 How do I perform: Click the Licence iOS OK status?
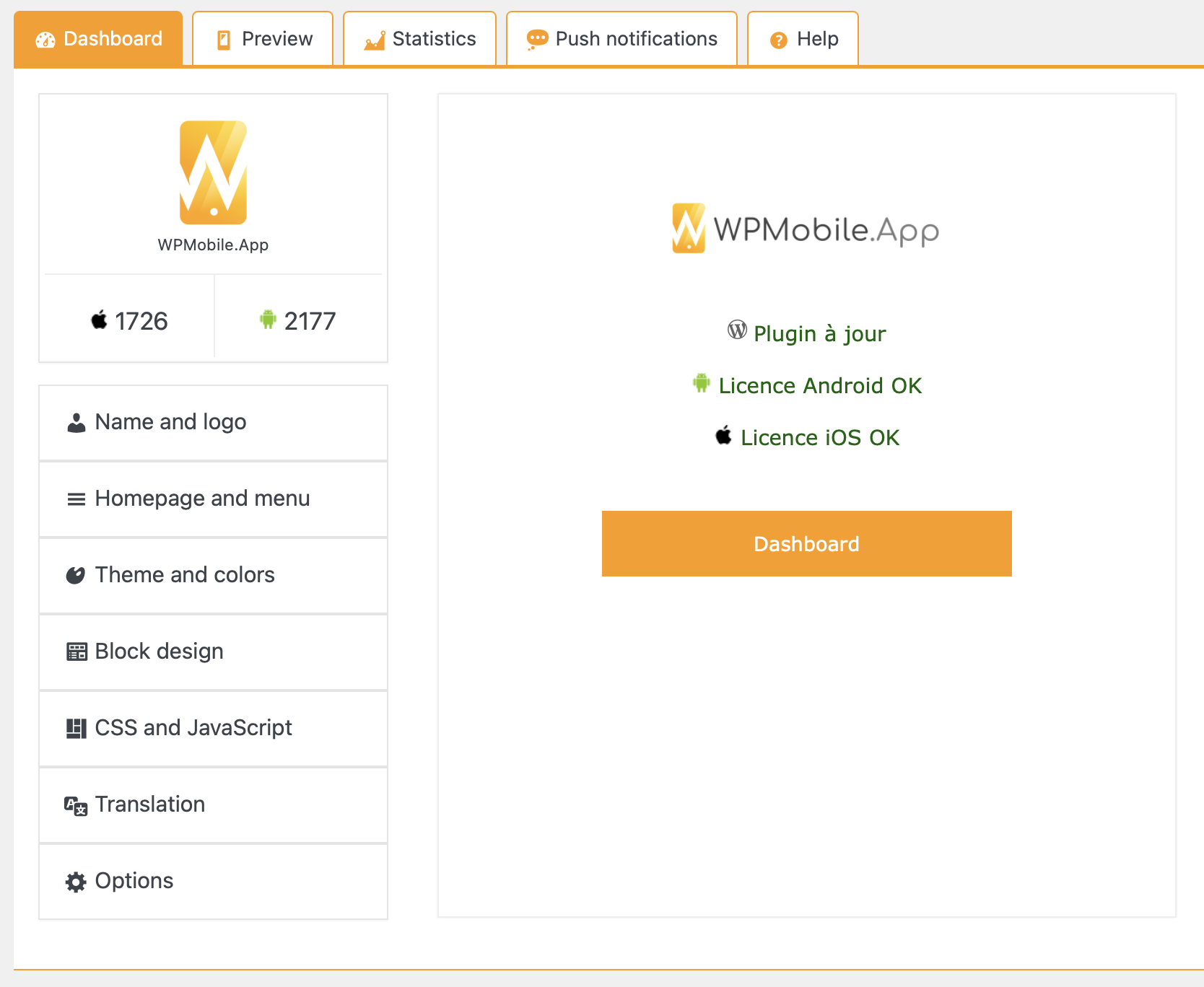(820, 437)
